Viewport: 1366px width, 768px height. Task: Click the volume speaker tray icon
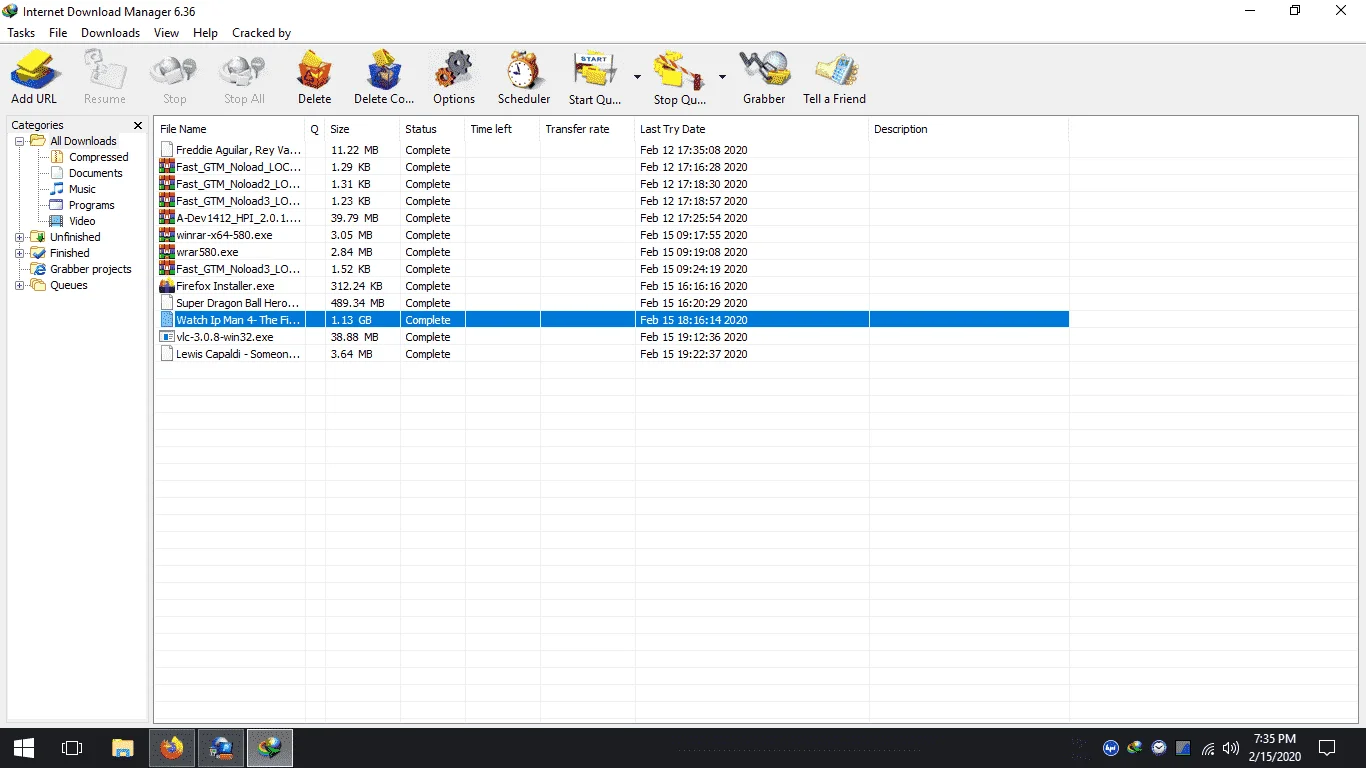1231,748
